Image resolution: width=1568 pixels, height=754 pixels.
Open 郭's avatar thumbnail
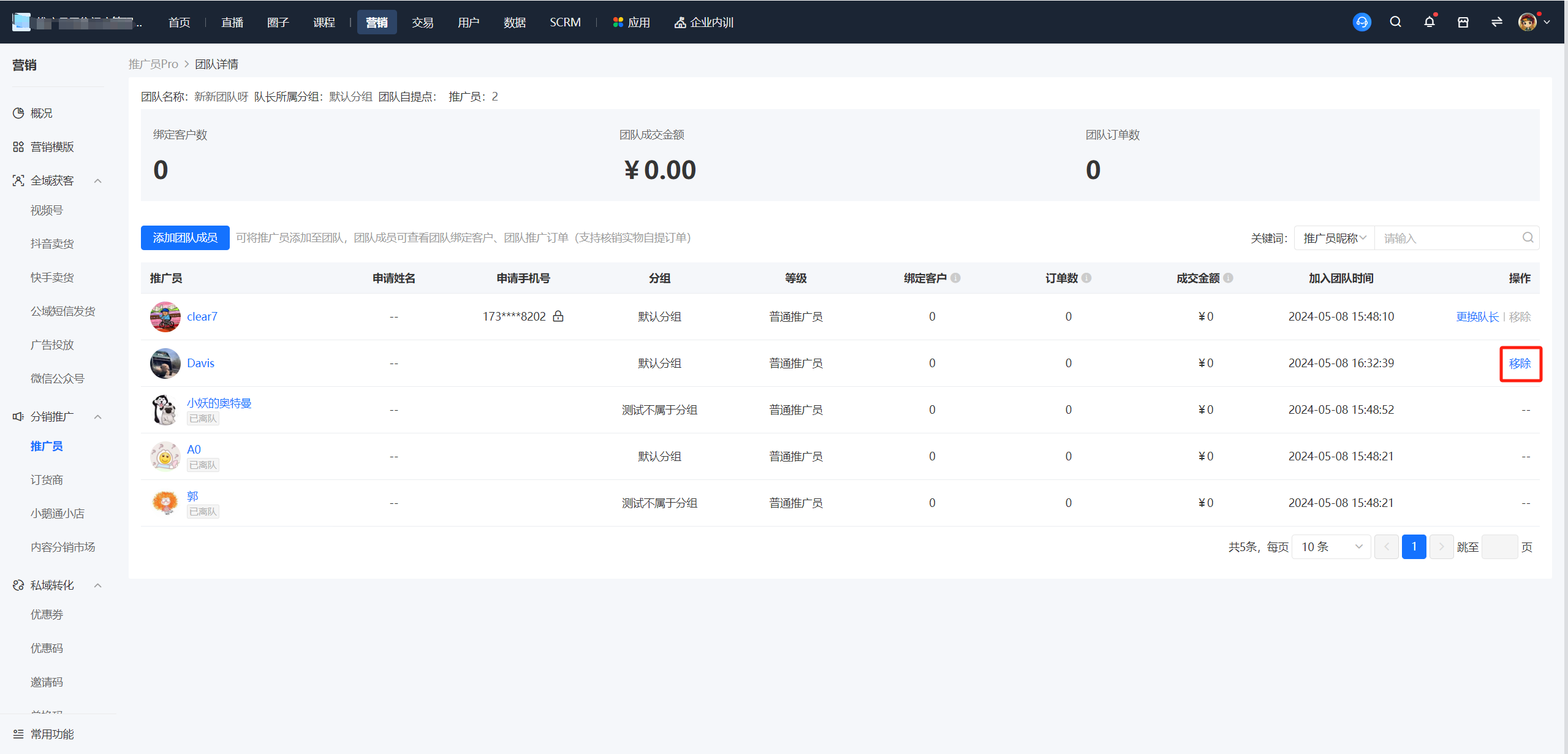click(165, 503)
